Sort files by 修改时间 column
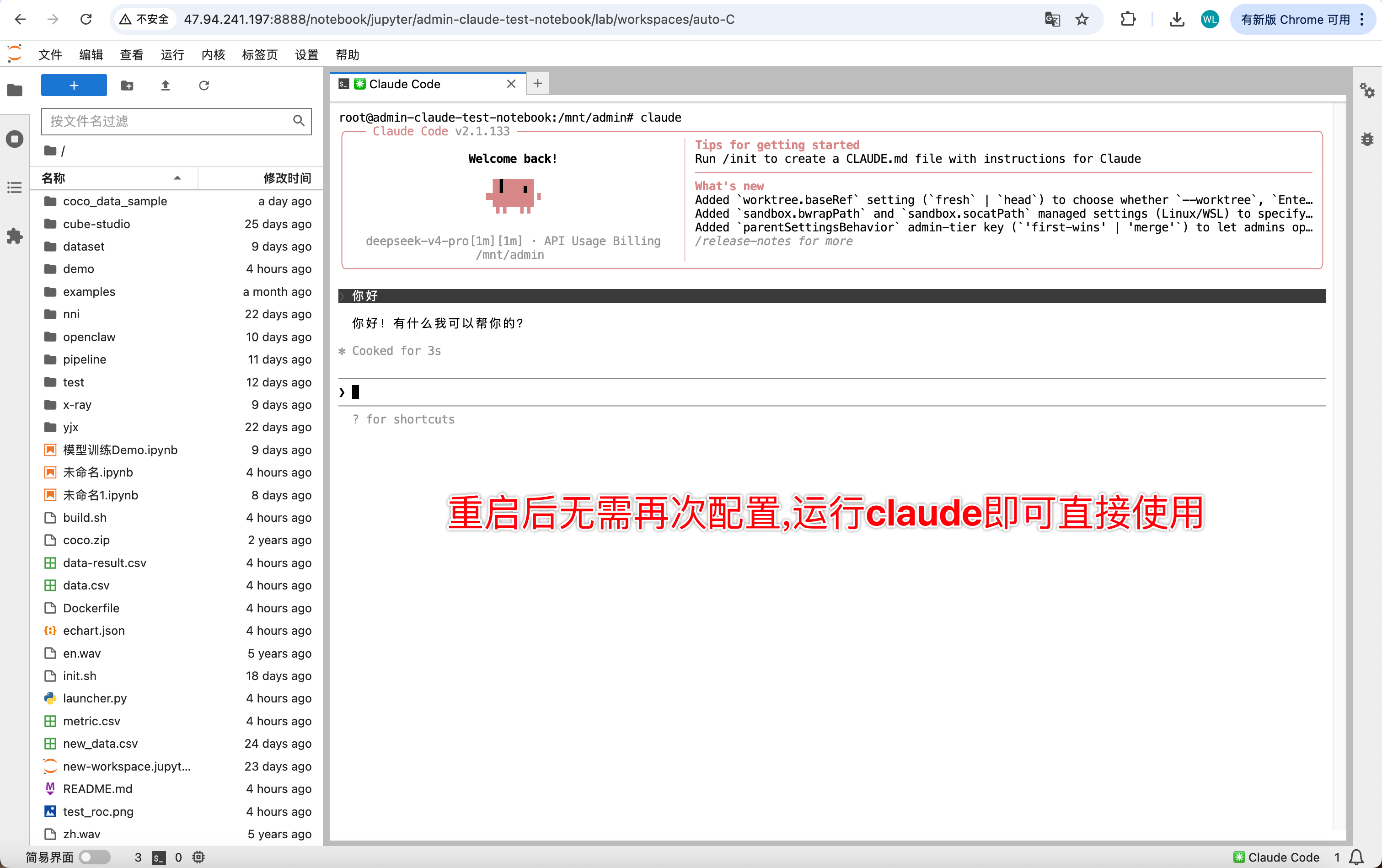Image resolution: width=1382 pixels, height=868 pixels. pos(259,178)
